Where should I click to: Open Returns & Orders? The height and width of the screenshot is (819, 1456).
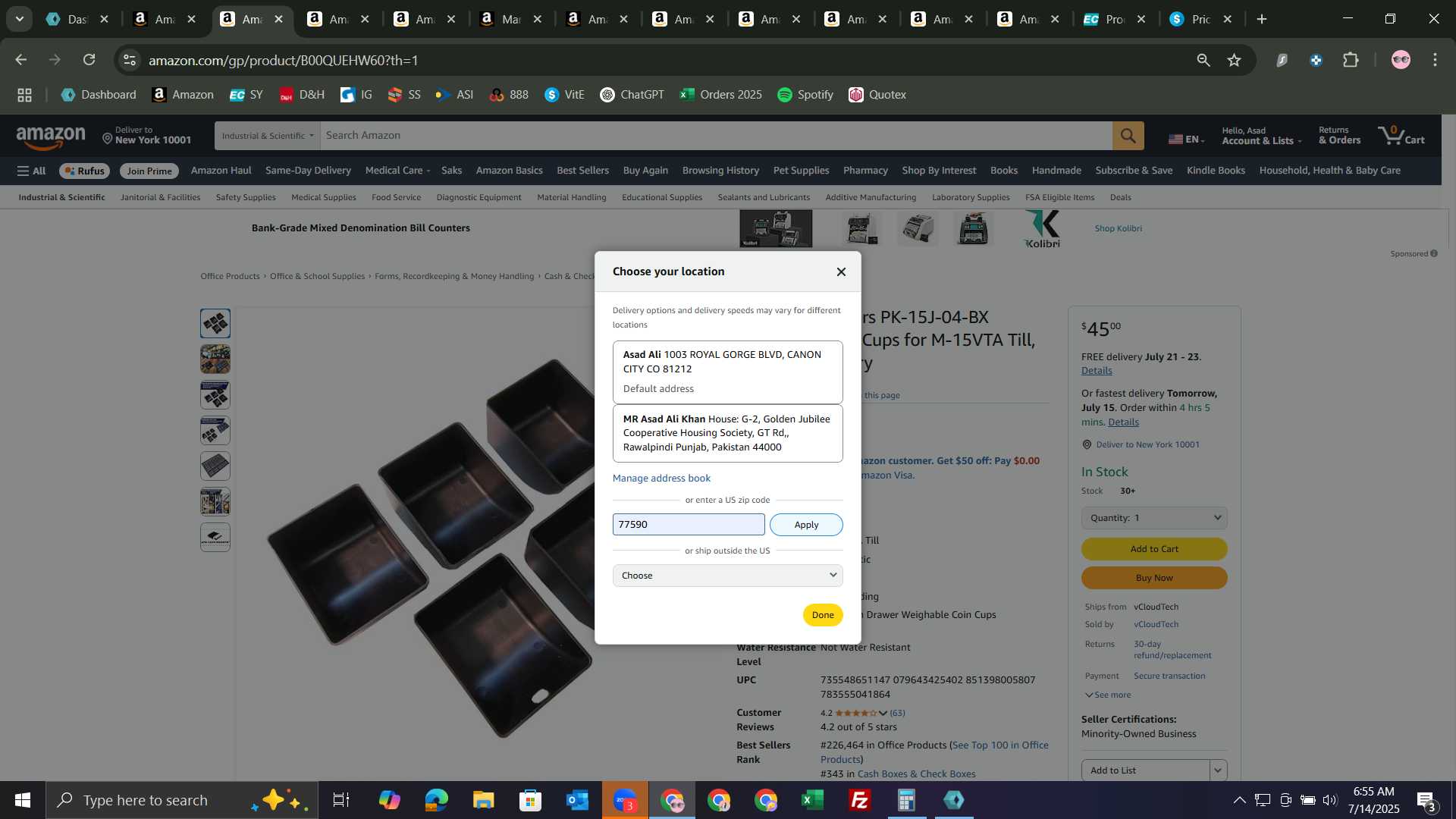pyautogui.click(x=1339, y=136)
